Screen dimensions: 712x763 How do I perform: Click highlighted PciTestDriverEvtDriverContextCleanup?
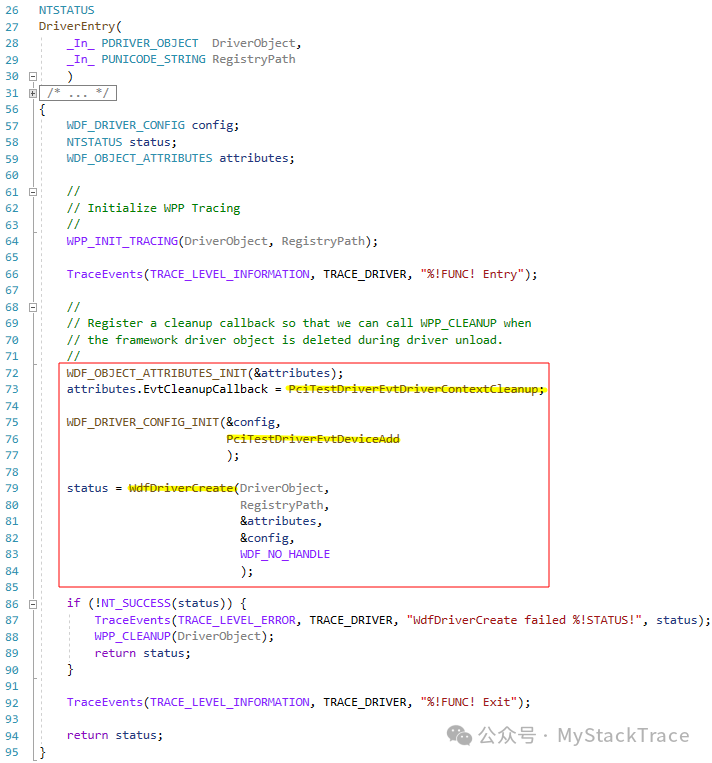413,389
